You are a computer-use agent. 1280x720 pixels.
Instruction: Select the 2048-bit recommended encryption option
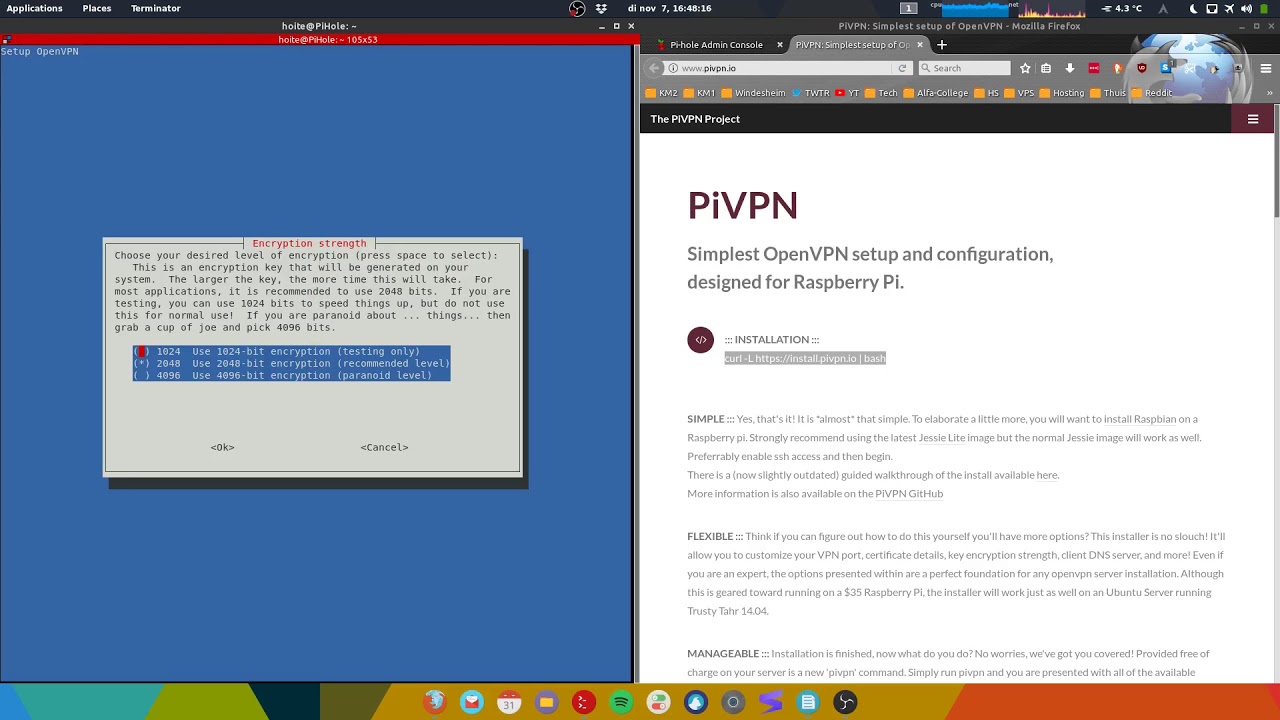click(291, 363)
